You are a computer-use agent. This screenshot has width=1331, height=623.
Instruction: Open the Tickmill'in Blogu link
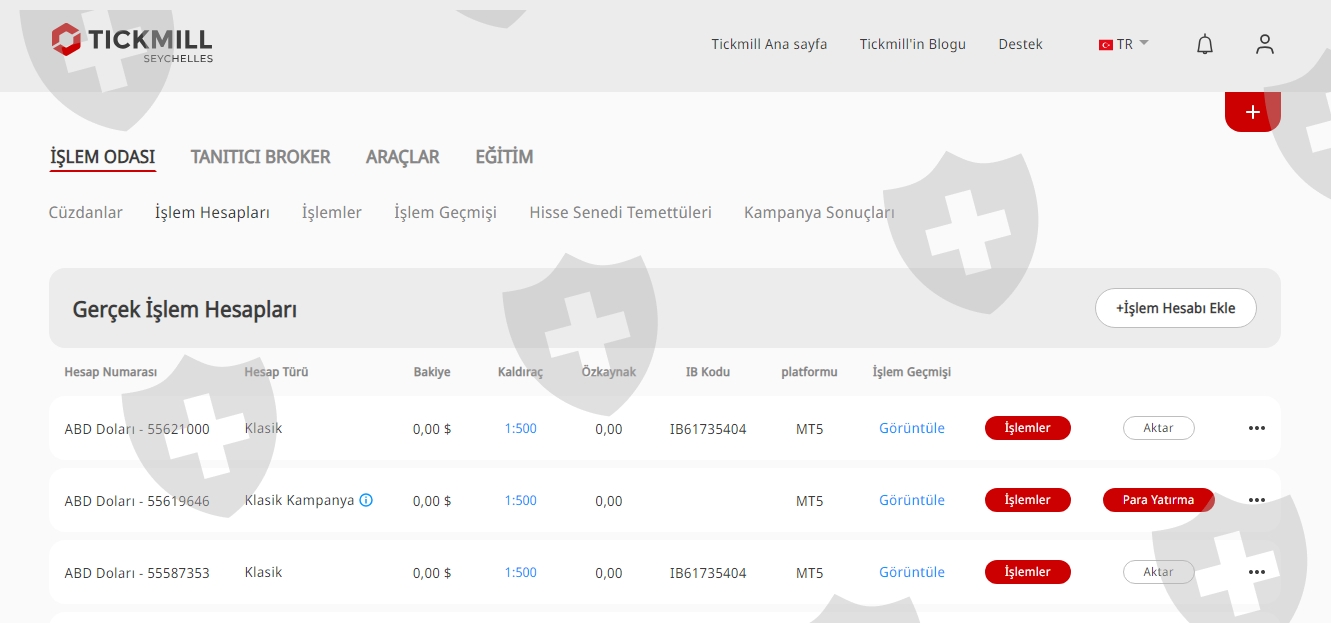[912, 44]
